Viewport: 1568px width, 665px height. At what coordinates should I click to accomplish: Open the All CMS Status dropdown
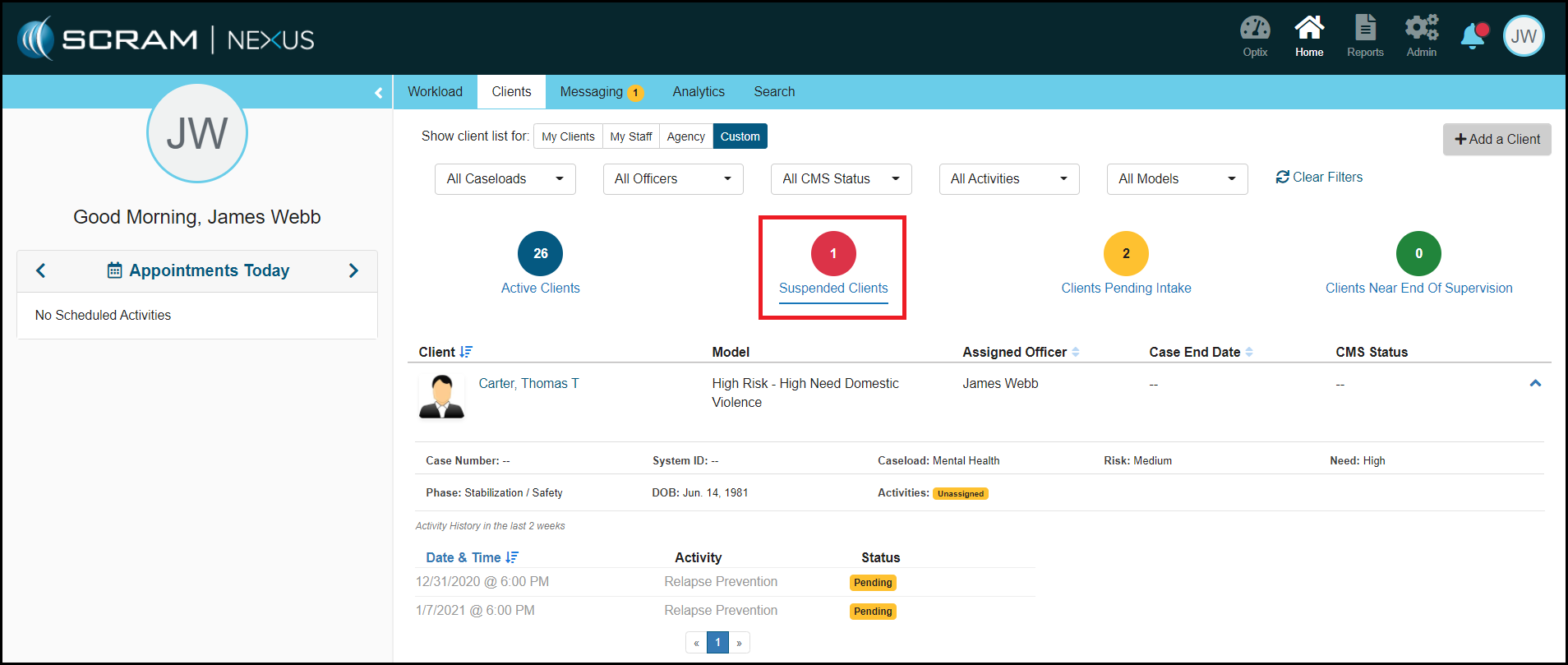pyautogui.click(x=841, y=179)
